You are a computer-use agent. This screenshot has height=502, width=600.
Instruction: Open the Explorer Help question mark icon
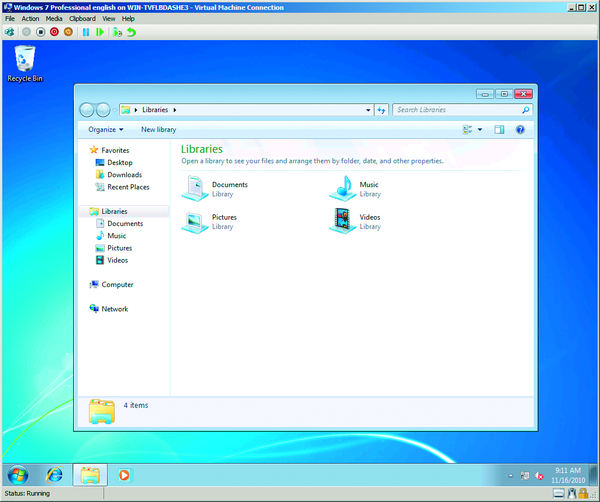520,130
